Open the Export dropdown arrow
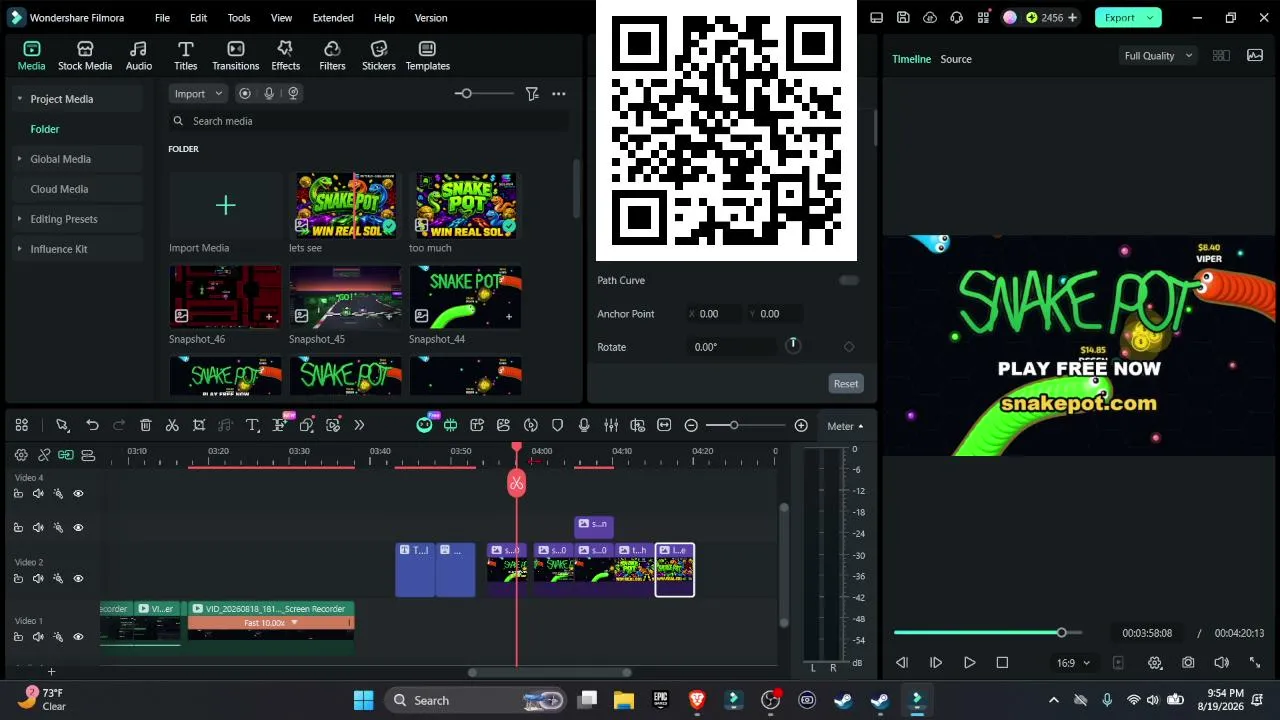The width and height of the screenshot is (1280, 720). (x=1150, y=18)
